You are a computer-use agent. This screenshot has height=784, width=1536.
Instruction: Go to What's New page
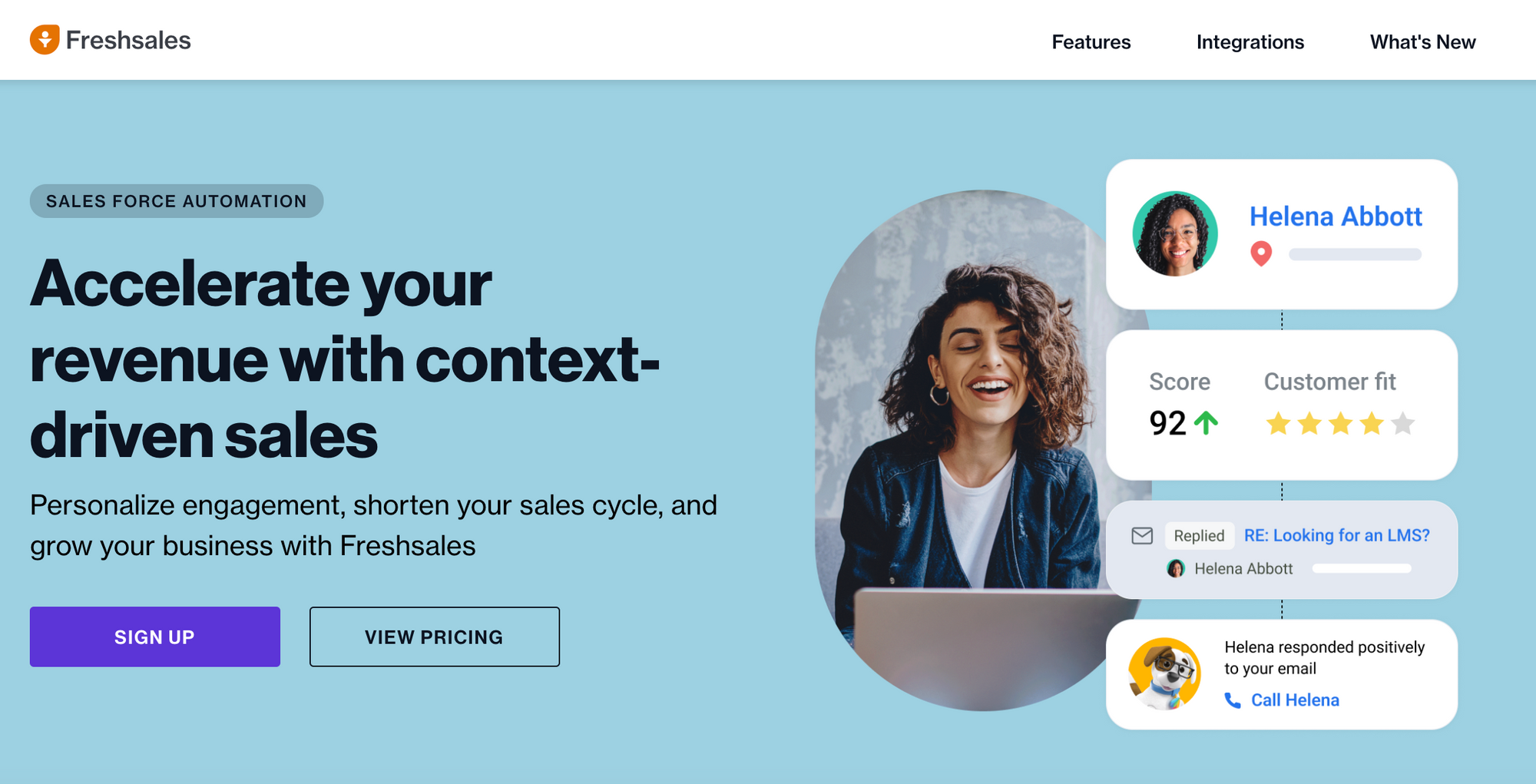1422,41
